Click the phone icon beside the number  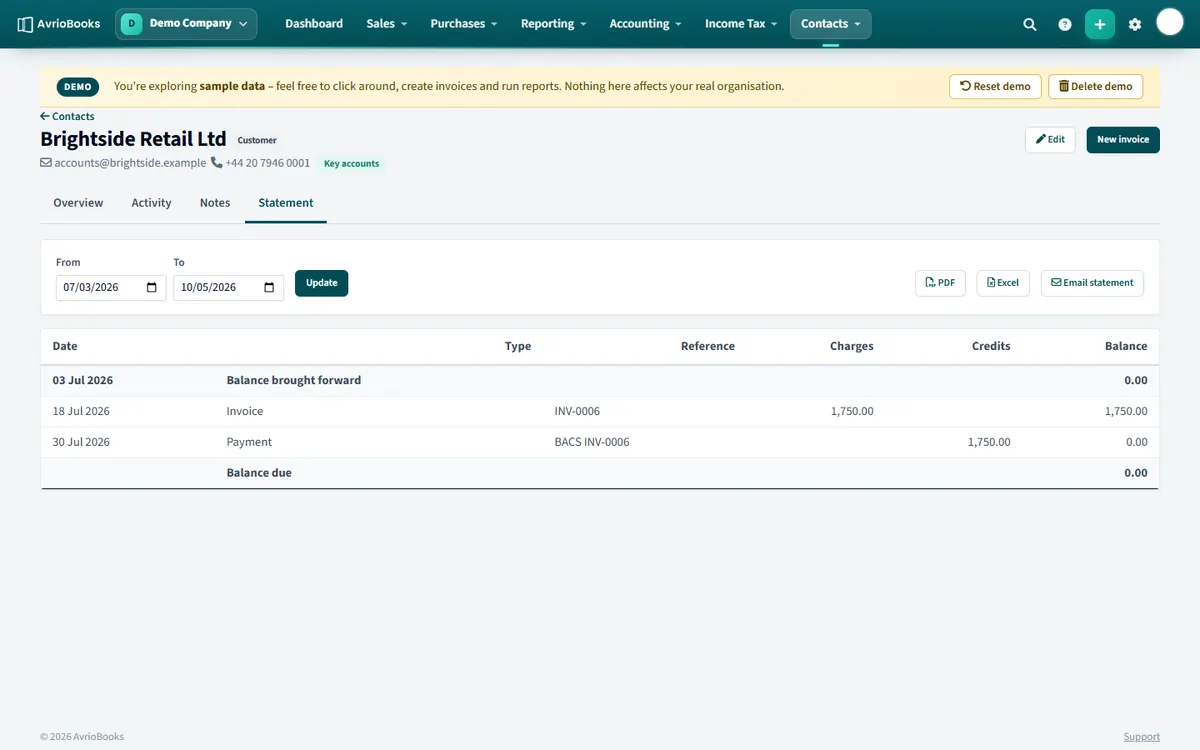[216, 163]
